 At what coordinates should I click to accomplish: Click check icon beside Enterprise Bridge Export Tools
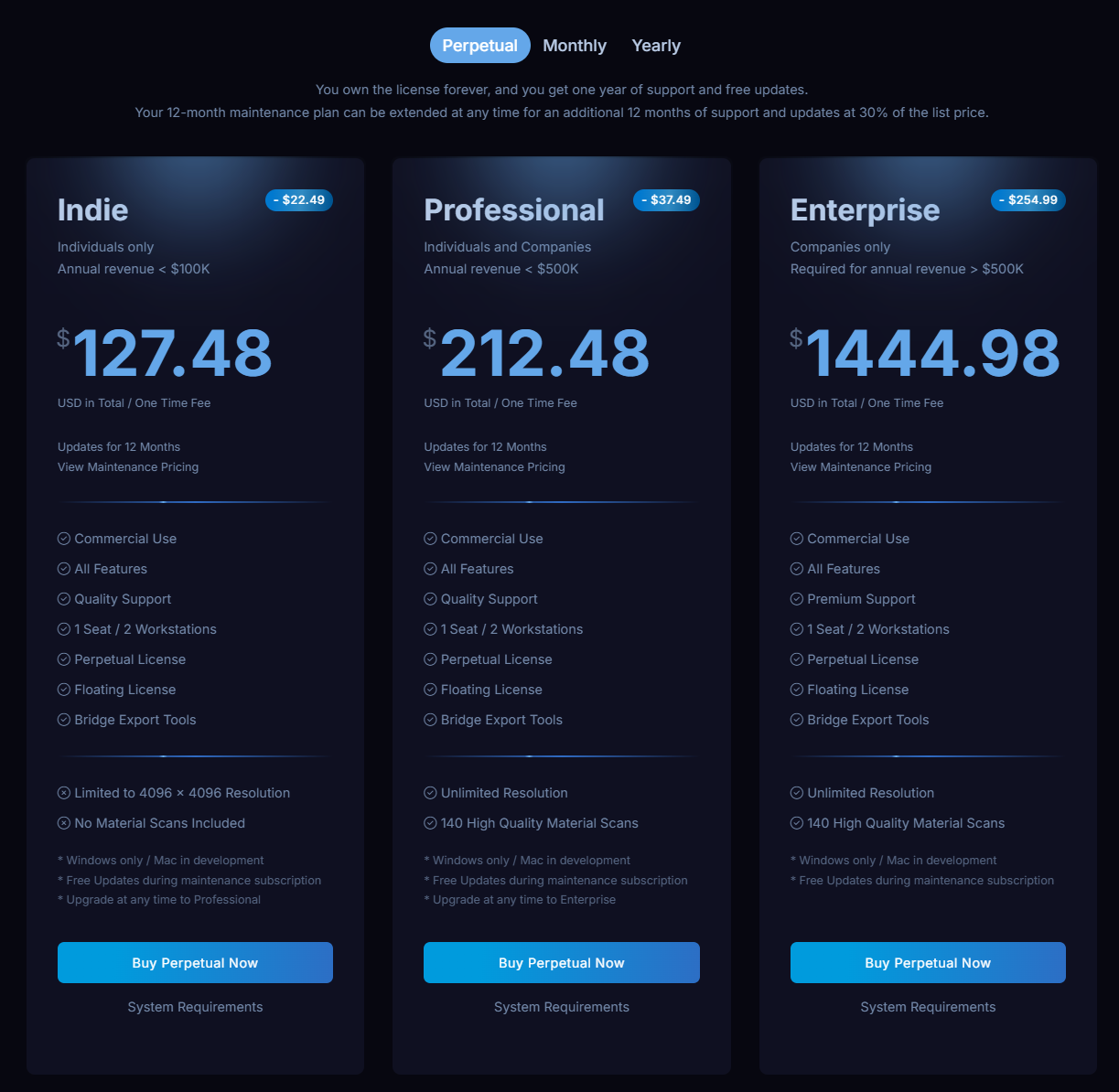797,720
